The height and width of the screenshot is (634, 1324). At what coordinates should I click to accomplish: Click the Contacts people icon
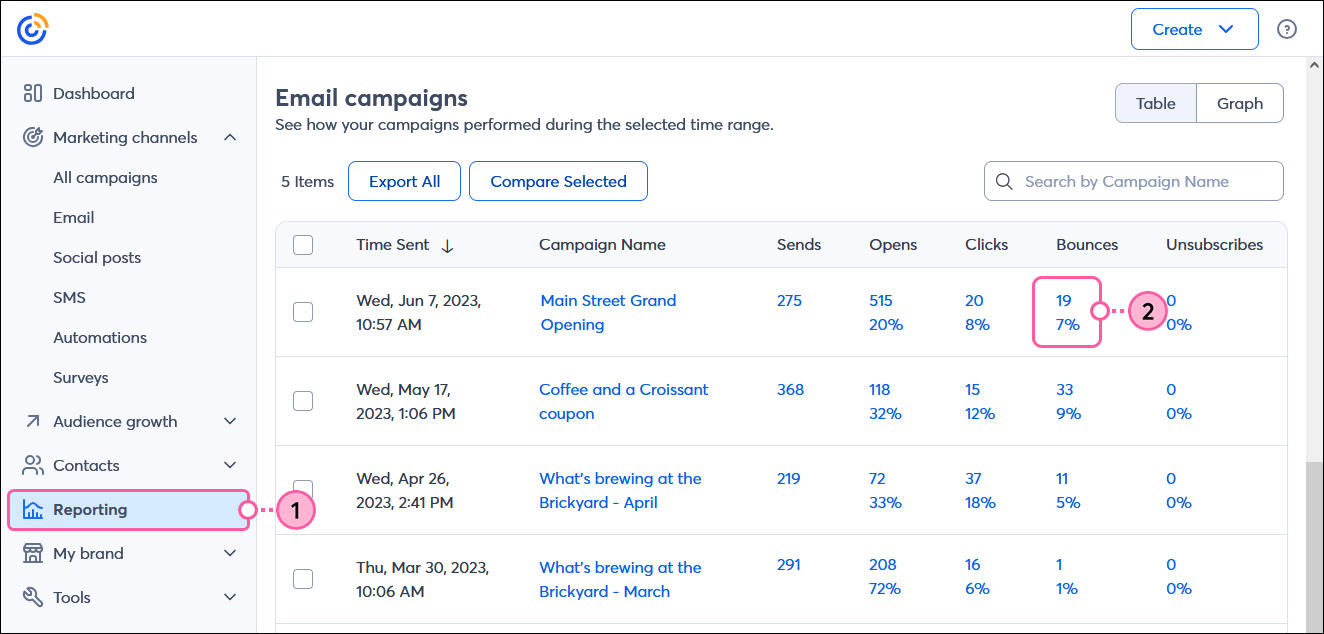pyautogui.click(x=33, y=465)
